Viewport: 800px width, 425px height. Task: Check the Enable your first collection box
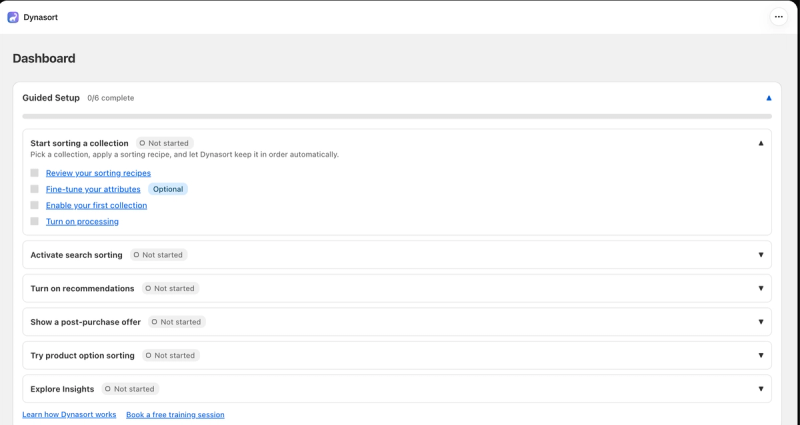coord(35,205)
